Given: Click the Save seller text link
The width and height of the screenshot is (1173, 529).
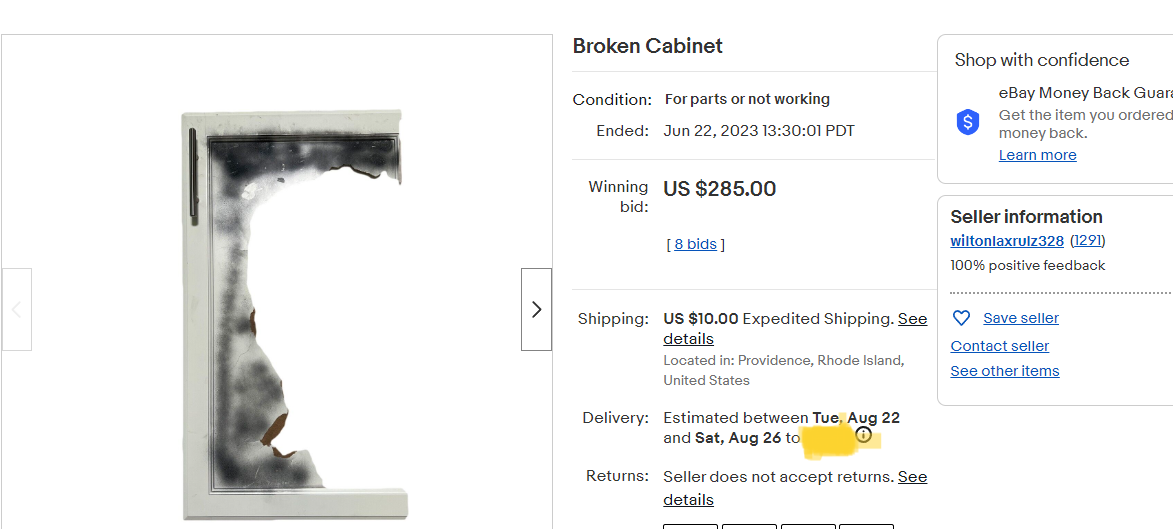Looking at the screenshot, I should point(1020,318).
